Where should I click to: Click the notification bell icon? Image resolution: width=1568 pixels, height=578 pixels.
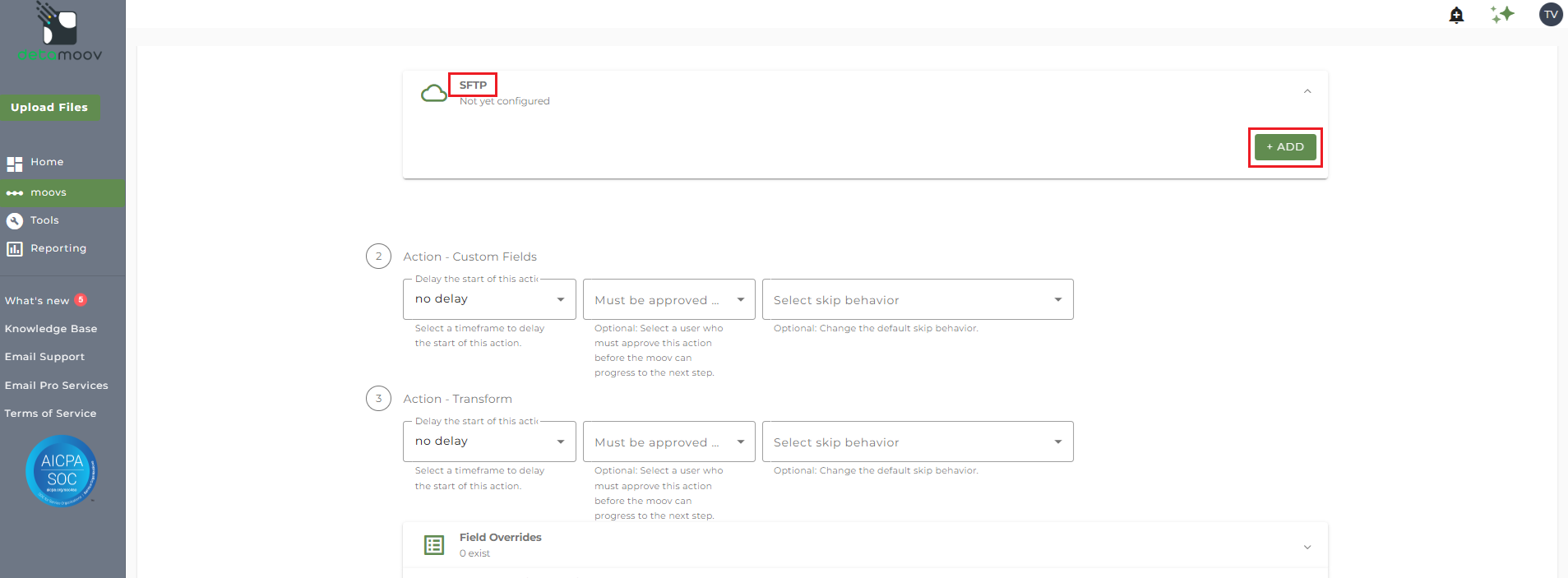click(x=1456, y=15)
